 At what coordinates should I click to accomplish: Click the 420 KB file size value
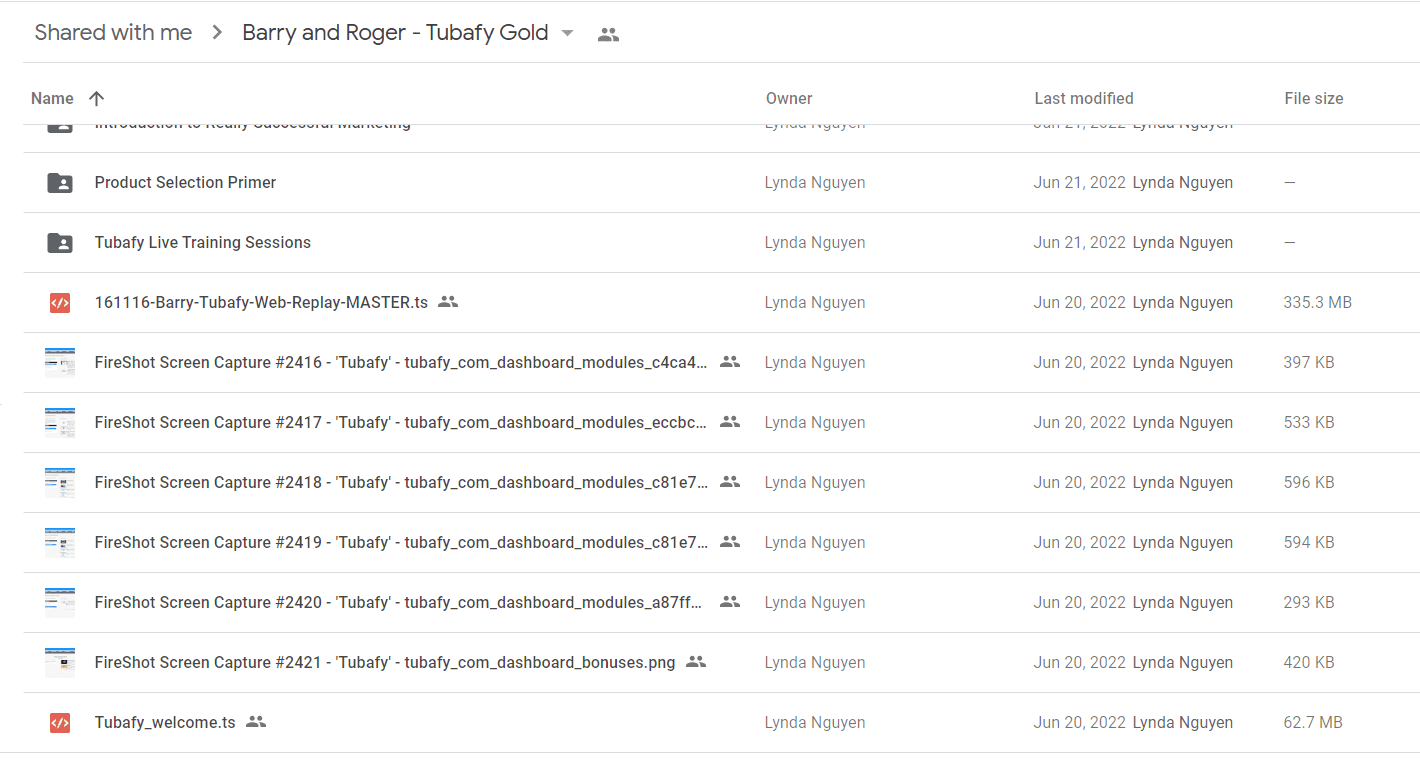(1309, 662)
